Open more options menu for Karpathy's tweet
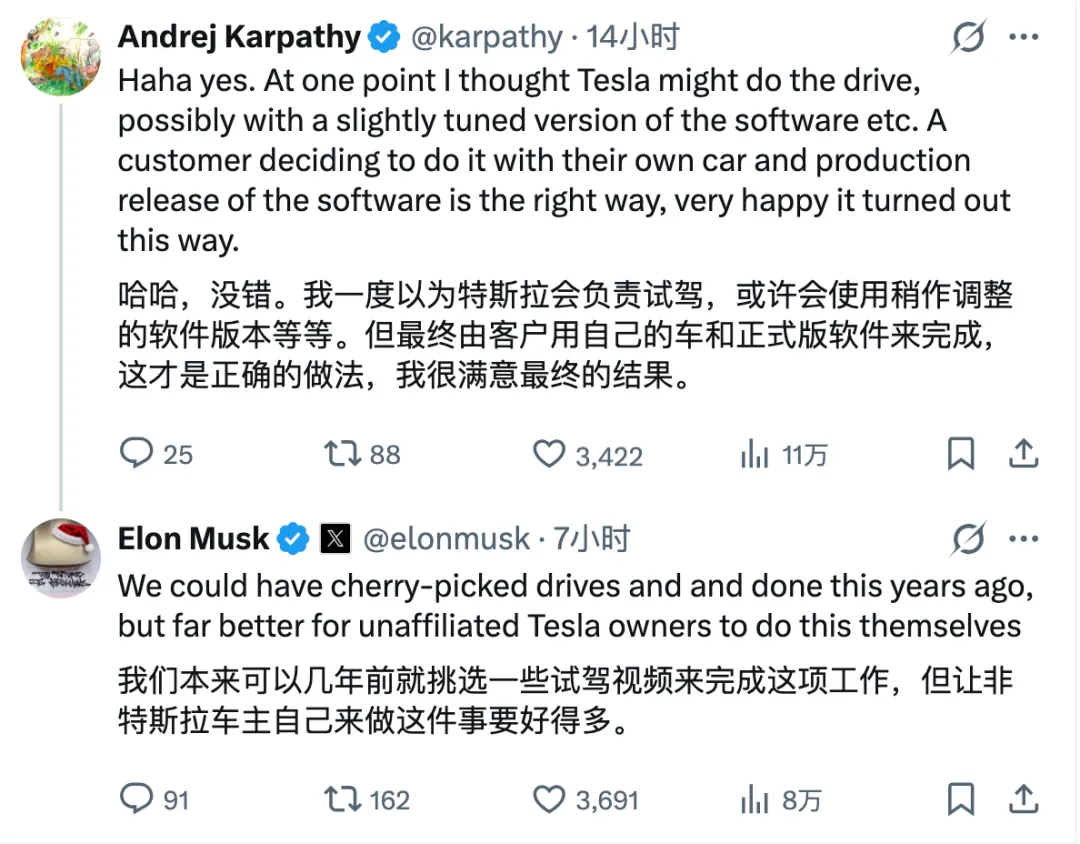The width and height of the screenshot is (1080, 844). point(1023,39)
